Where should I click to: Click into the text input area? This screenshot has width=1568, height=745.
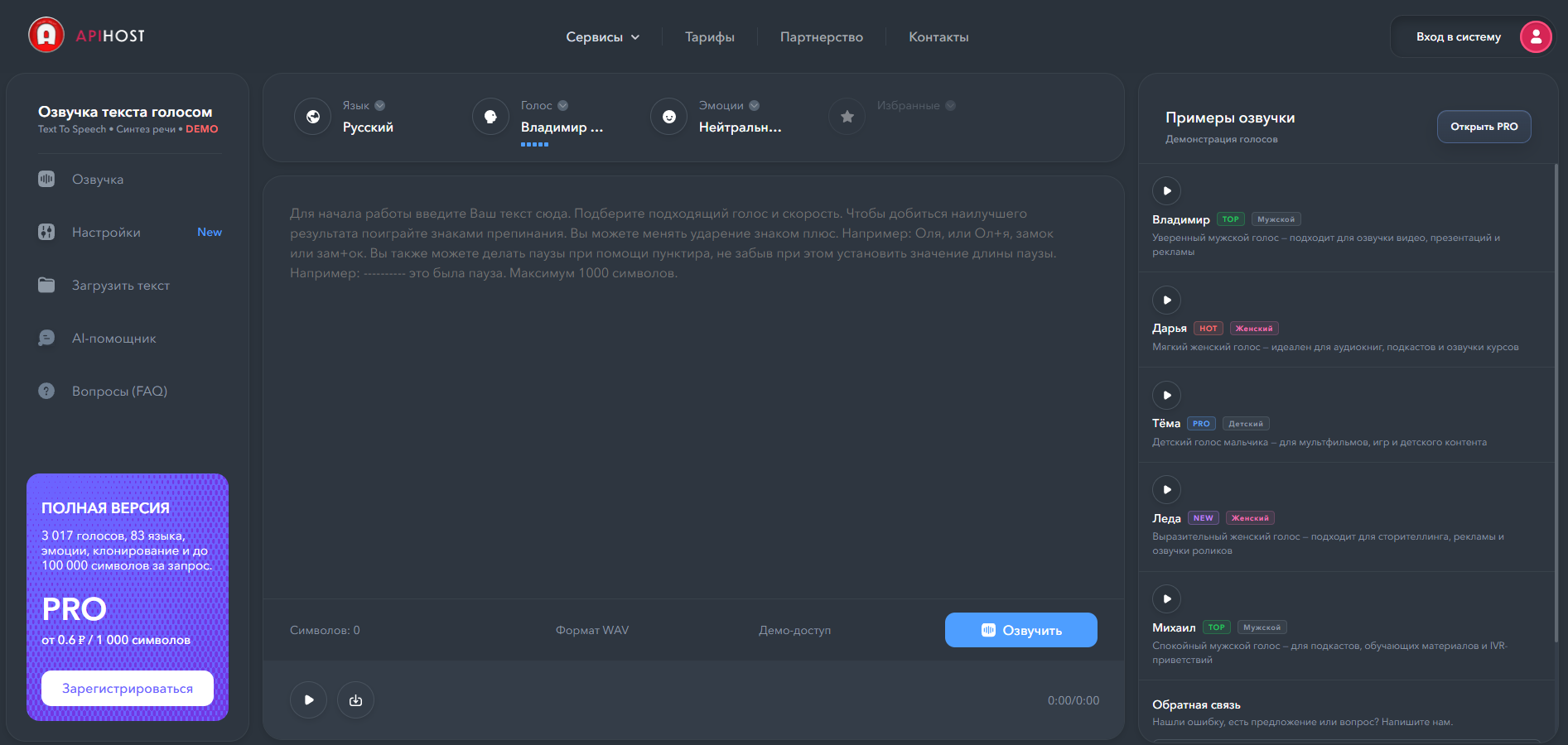(x=693, y=387)
